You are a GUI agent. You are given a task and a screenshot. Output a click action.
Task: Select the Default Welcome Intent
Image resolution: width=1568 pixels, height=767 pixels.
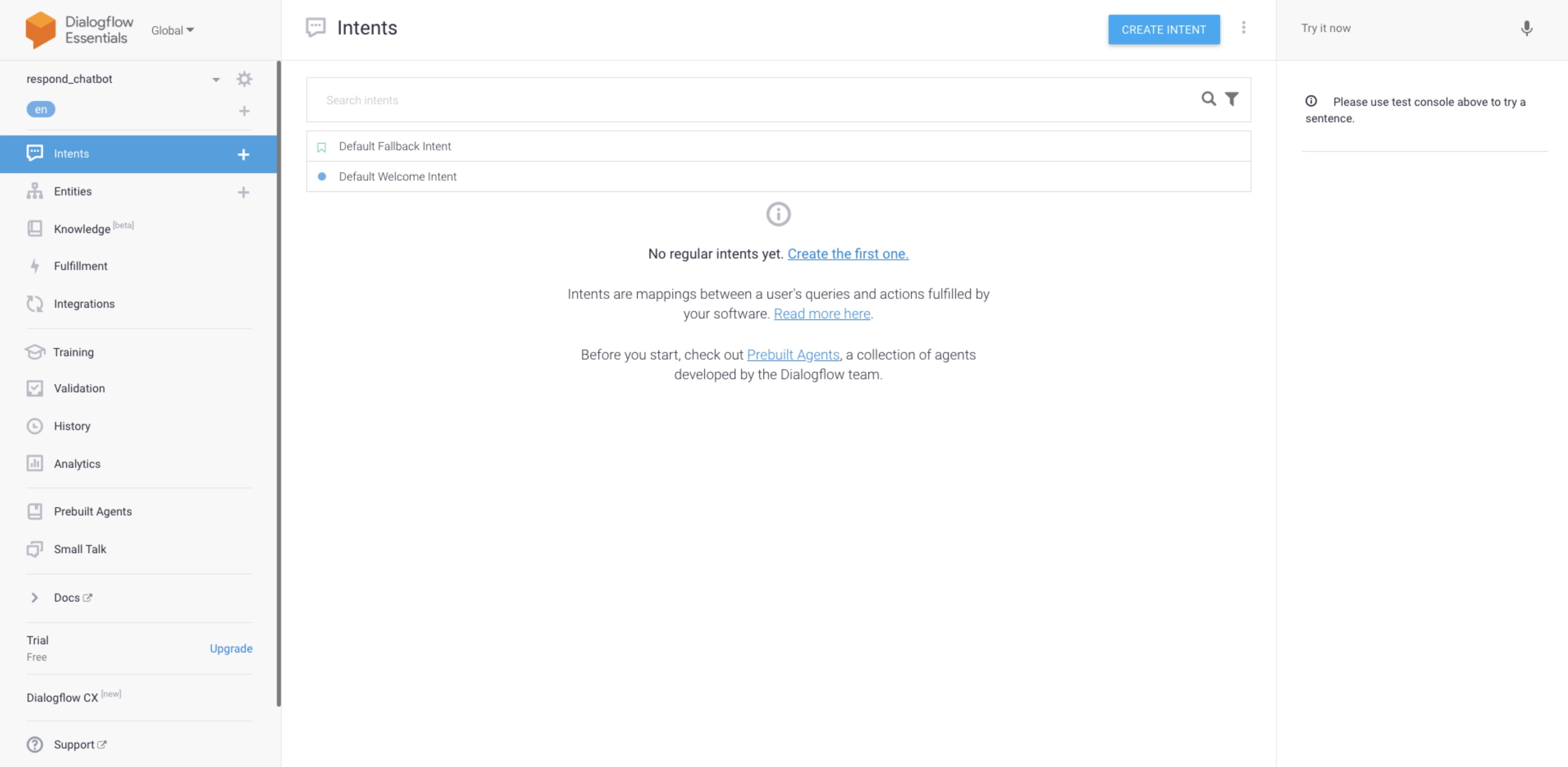point(397,176)
